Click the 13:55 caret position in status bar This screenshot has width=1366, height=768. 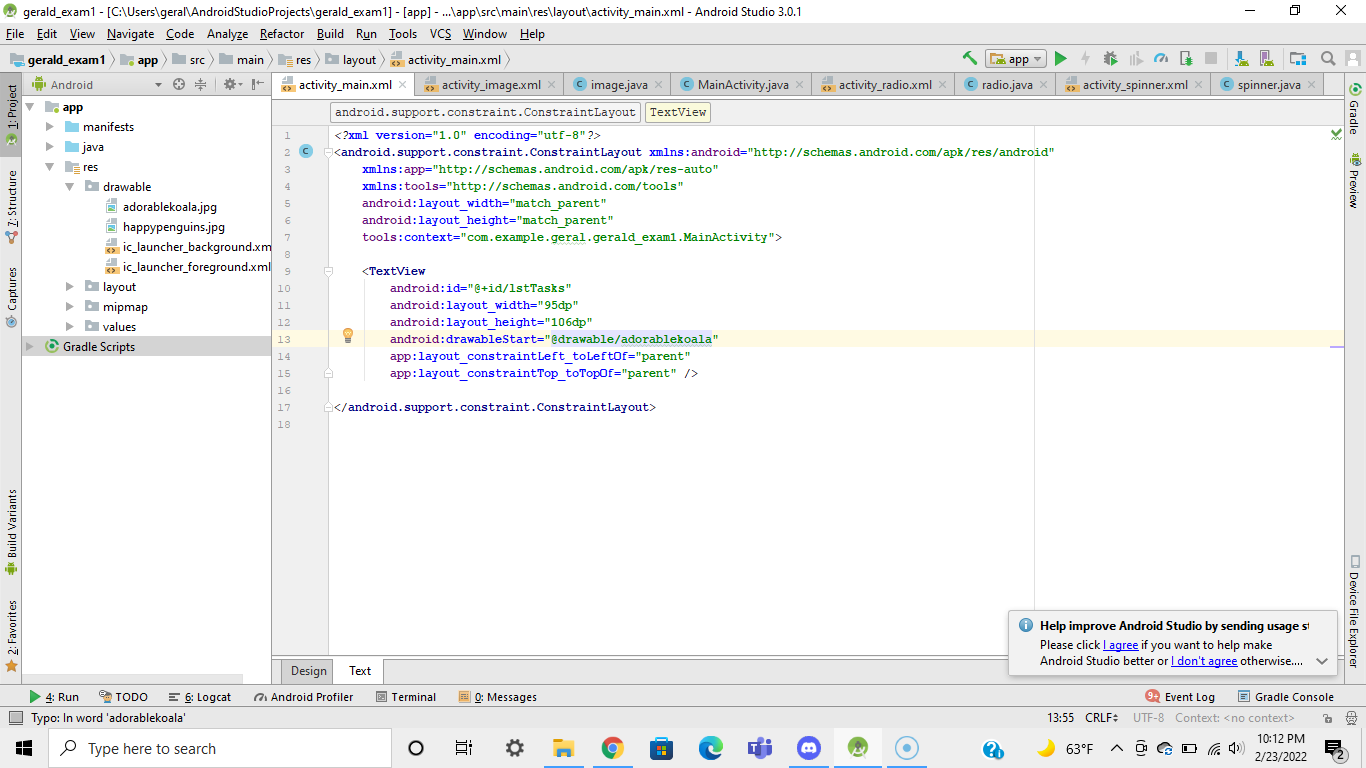(x=1061, y=718)
